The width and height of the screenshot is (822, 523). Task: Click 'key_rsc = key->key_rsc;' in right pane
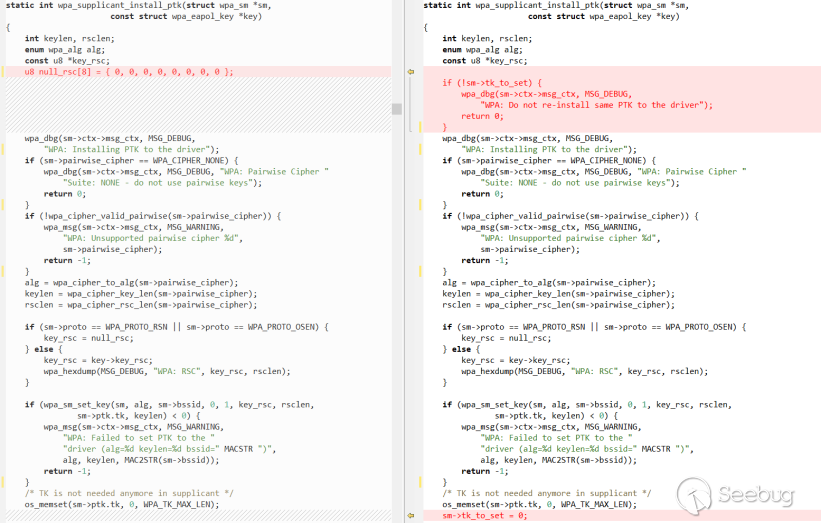[516, 360]
